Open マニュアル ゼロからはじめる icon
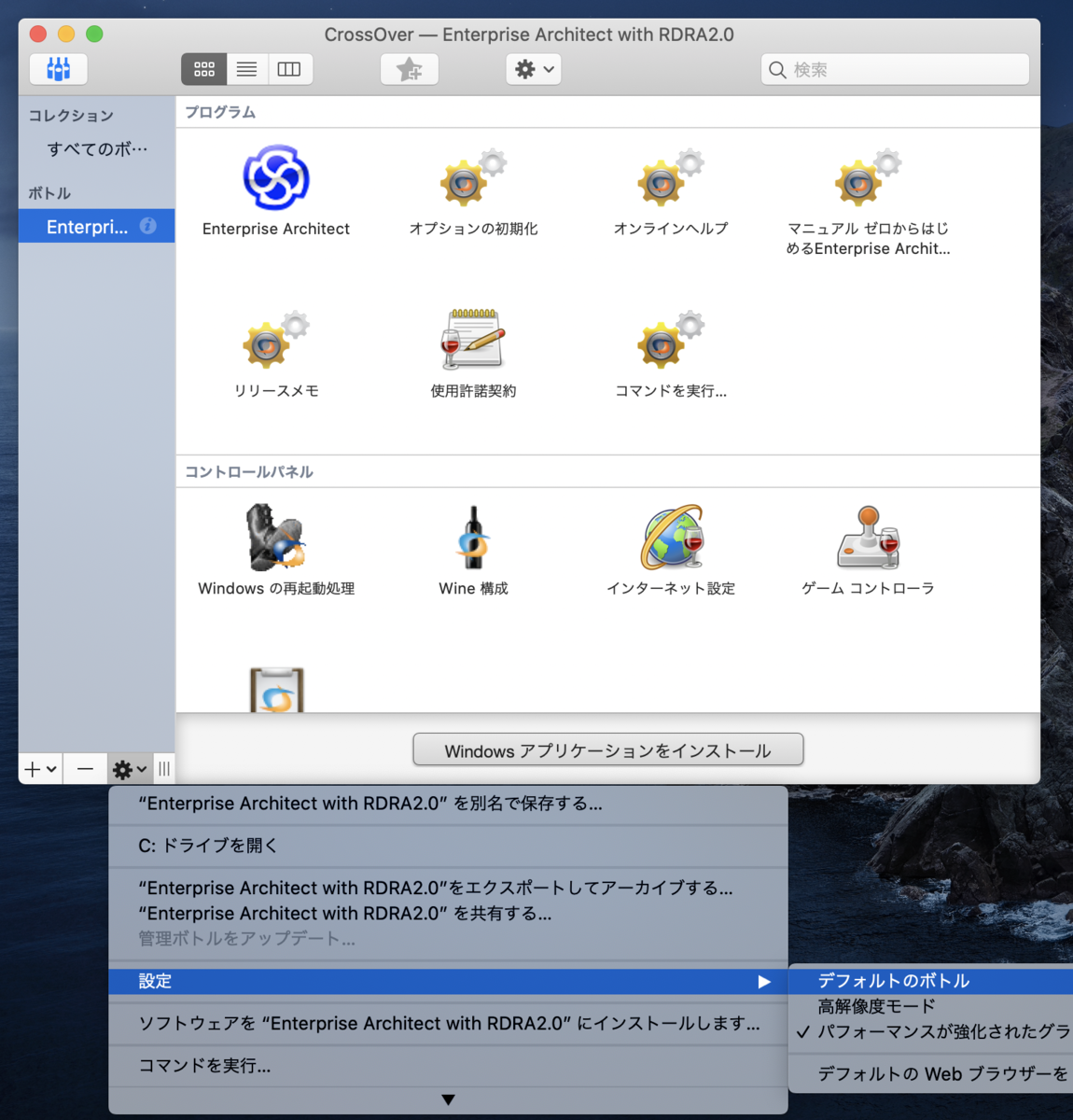Image resolution: width=1073 pixels, height=1120 pixels. pyautogui.click(x=868, y=177)
